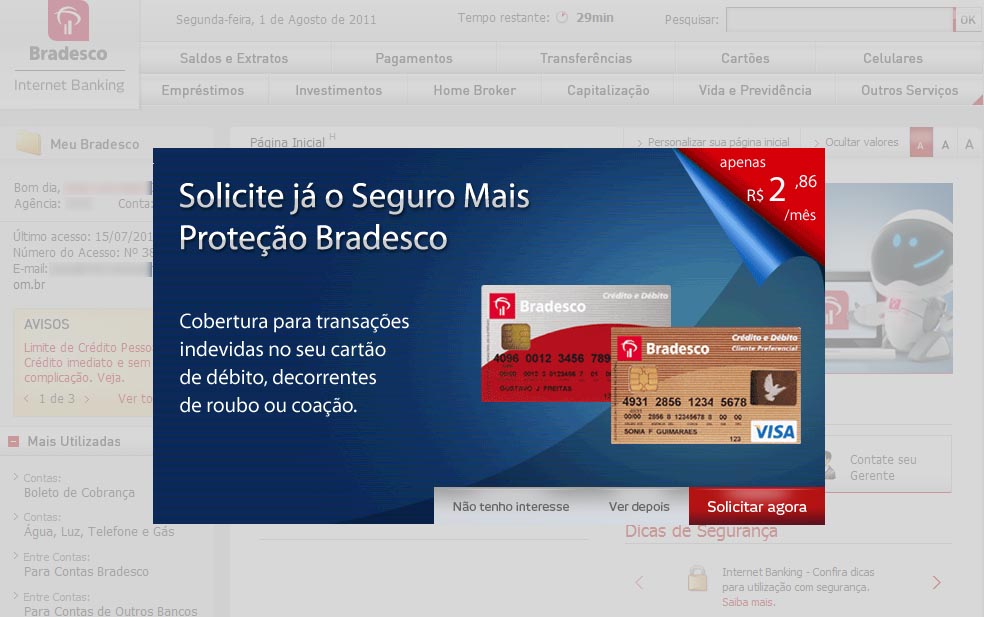Click Ver depois to postpone offer

[639, 507]
